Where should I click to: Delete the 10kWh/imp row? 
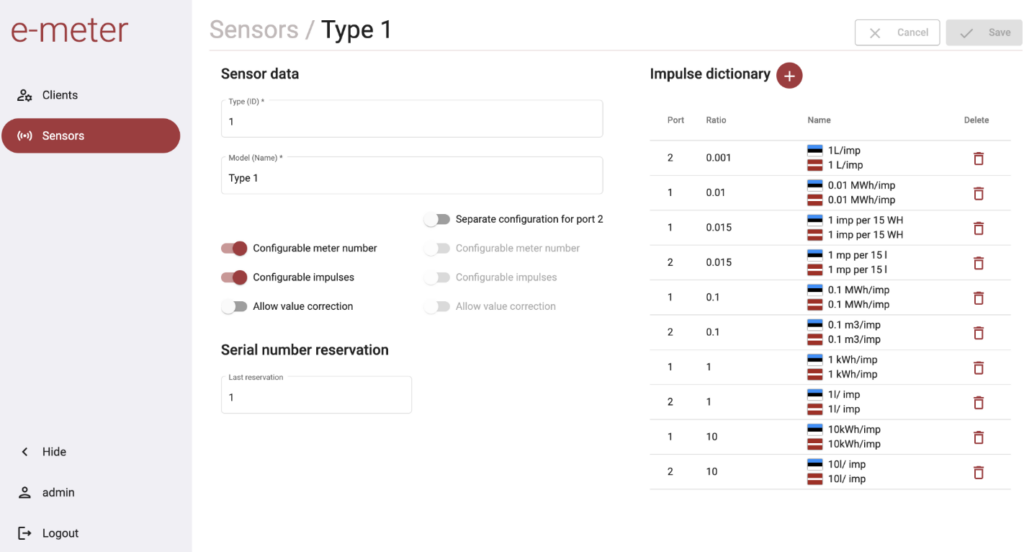click(x=978, y=437)
